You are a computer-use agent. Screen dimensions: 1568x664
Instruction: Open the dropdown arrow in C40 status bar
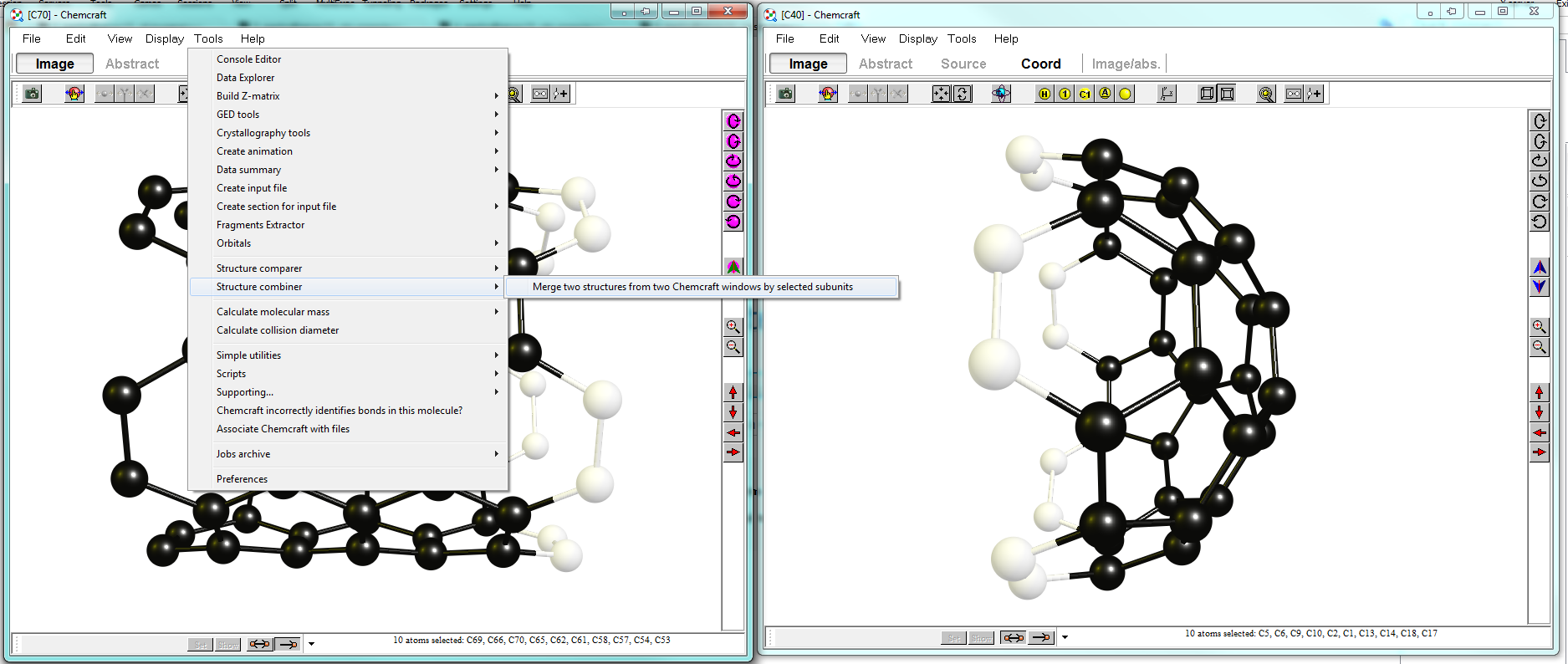click(1065, 638)
